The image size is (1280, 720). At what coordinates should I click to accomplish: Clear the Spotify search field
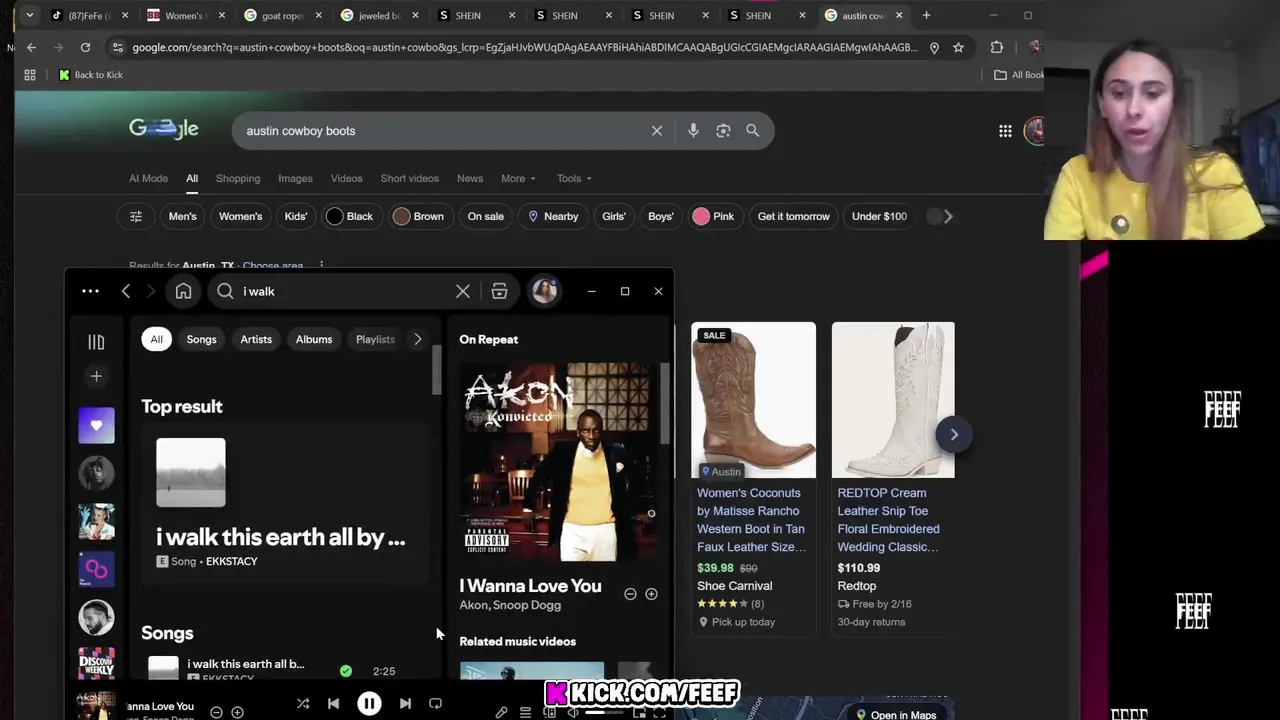point(463,291)
